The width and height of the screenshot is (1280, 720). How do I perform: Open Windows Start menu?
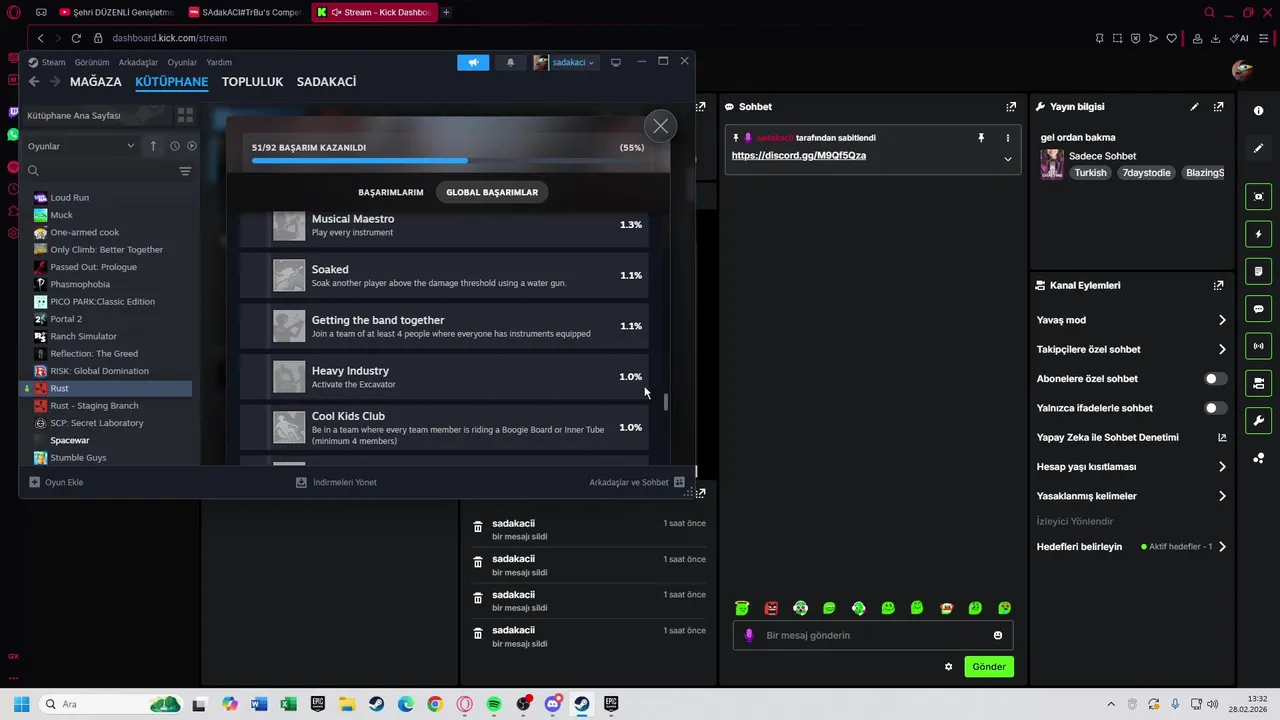click(x=21, y=704)
